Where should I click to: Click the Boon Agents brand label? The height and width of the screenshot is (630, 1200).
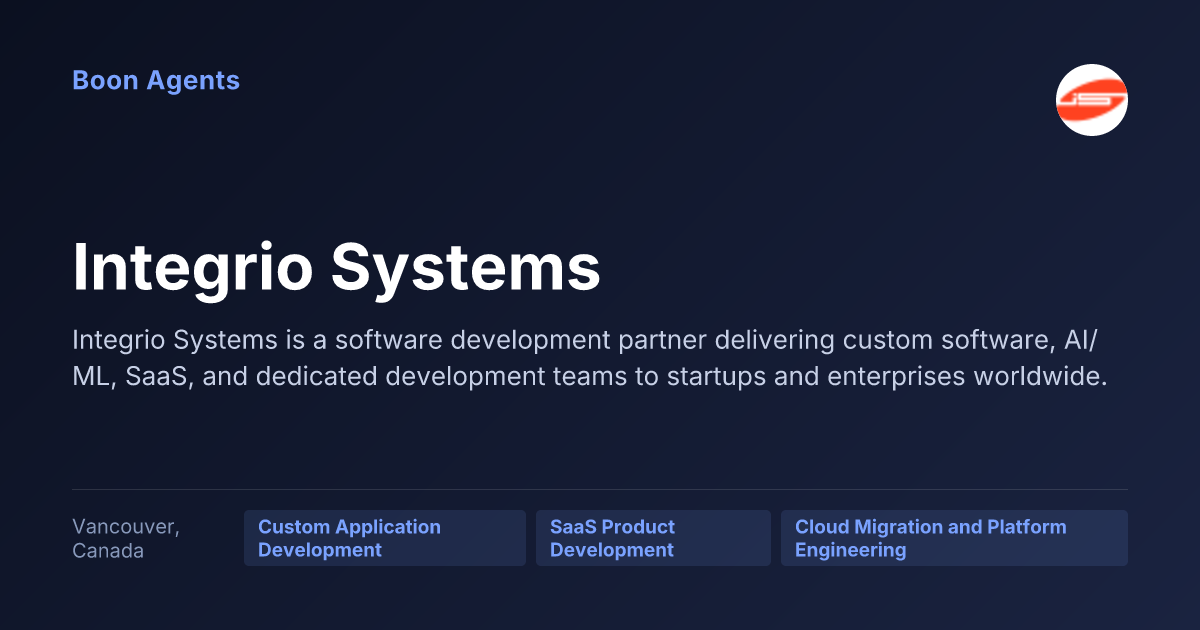[156, 81]
